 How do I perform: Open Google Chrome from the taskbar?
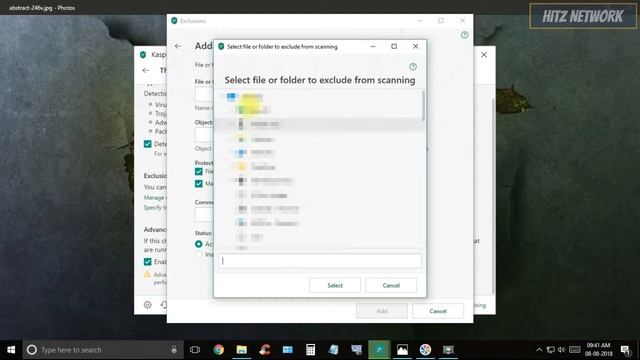(x=219, y=350)
